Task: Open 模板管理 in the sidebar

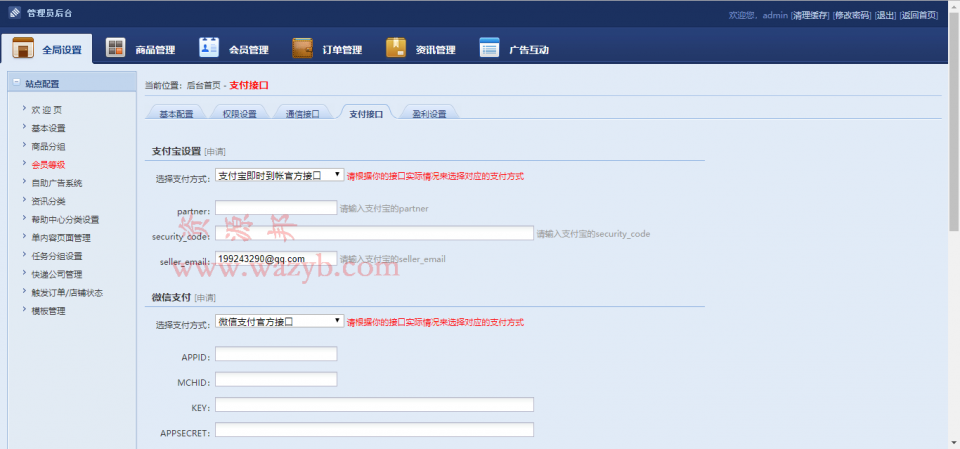Action: 48,311
